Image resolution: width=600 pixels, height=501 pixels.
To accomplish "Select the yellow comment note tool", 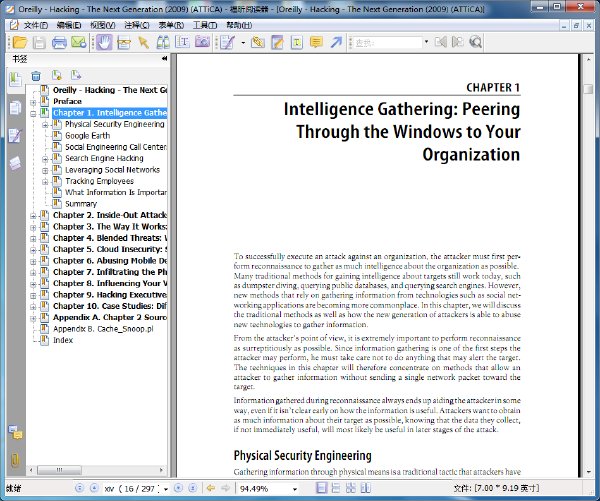I will click(316, 42).
